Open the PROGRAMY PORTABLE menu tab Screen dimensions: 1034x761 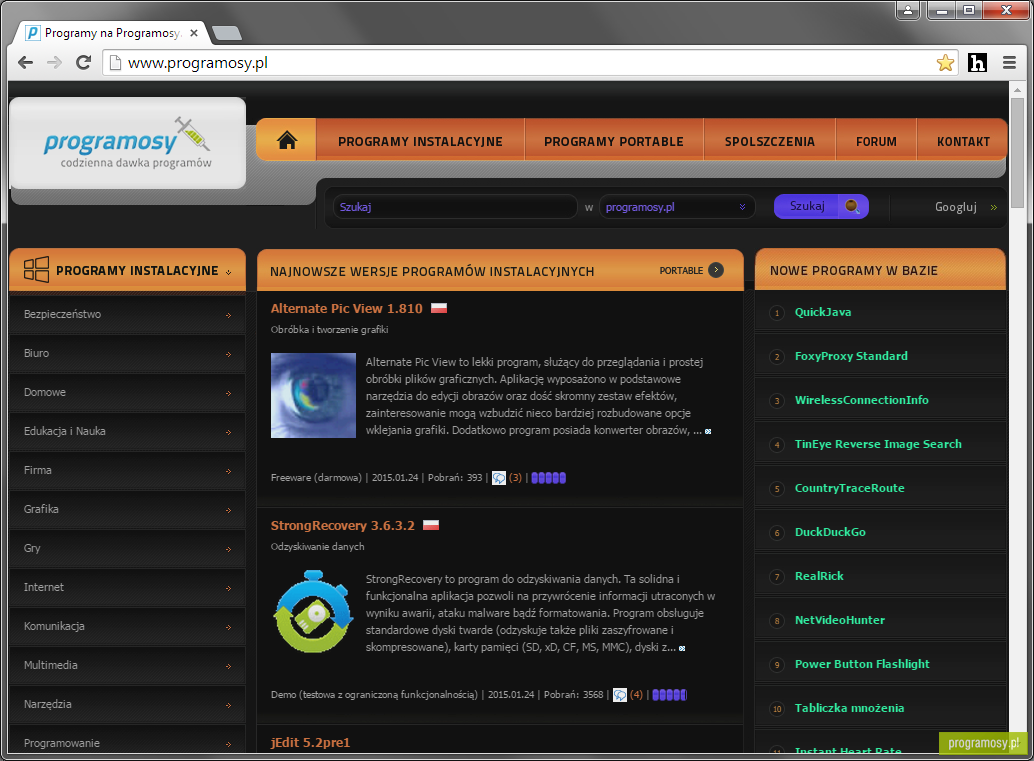pyautogui.click(x=614, y=140)
